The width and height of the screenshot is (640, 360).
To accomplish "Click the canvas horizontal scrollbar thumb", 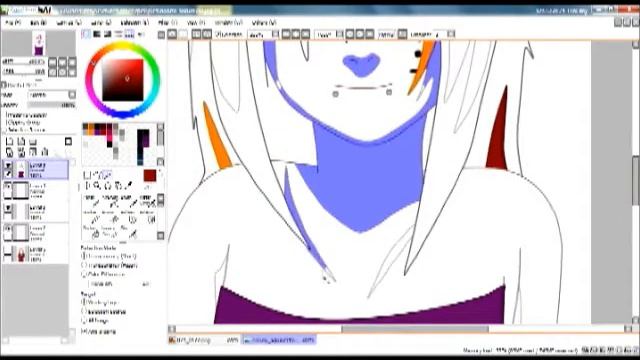I will click(x=415, y=329).
